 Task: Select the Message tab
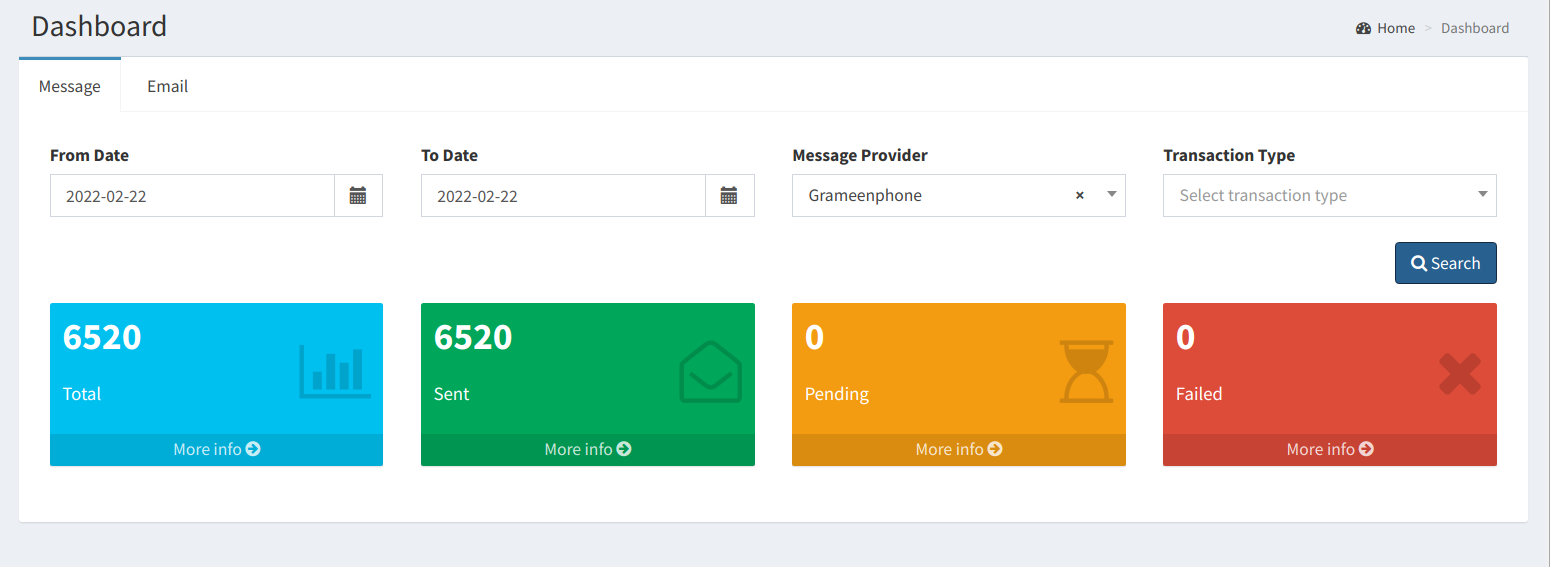tap(70, 86)
